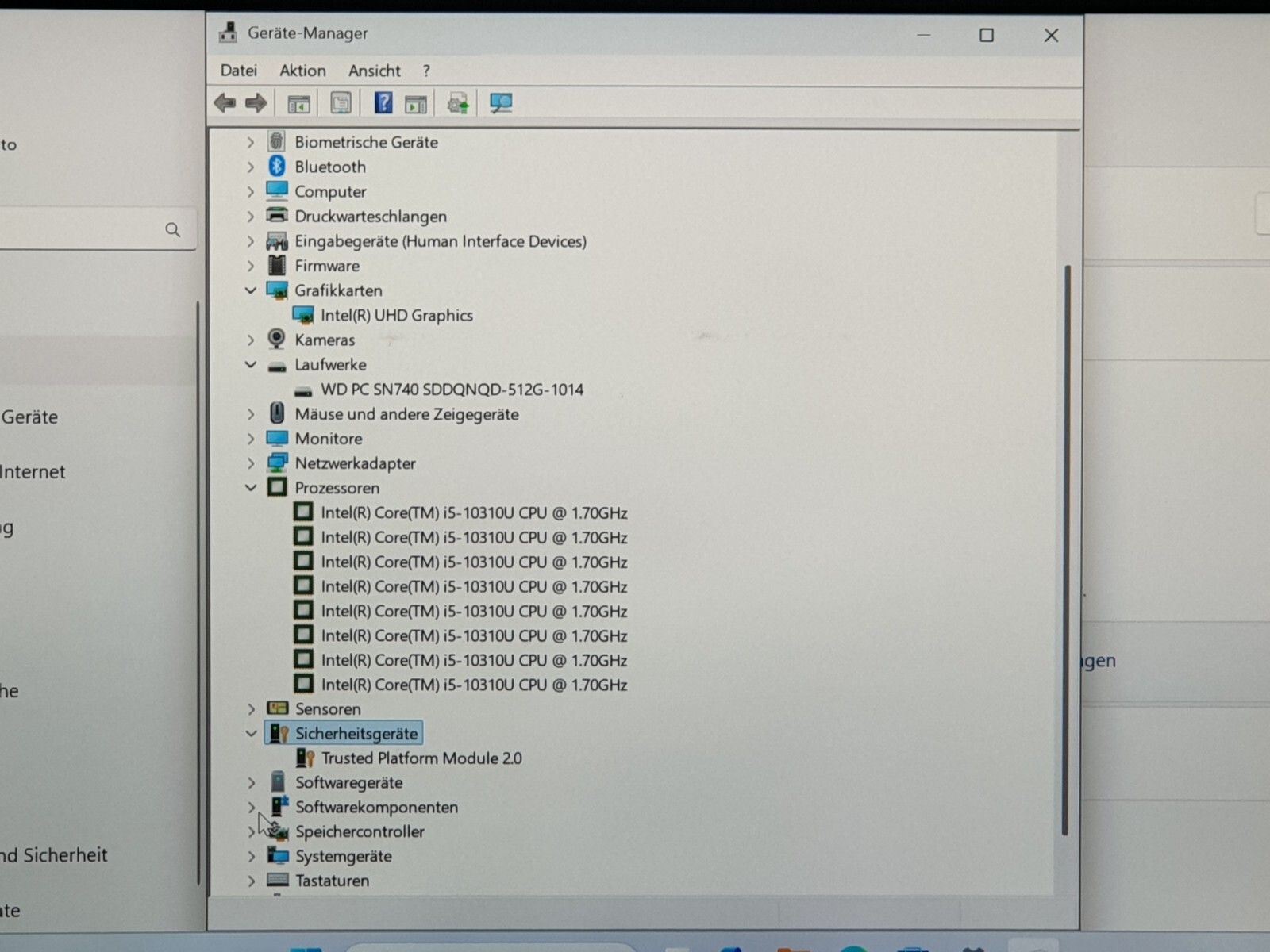Click the Tastaturen keyboard icon
1270x952 pixels.
[x=278, y=879]
